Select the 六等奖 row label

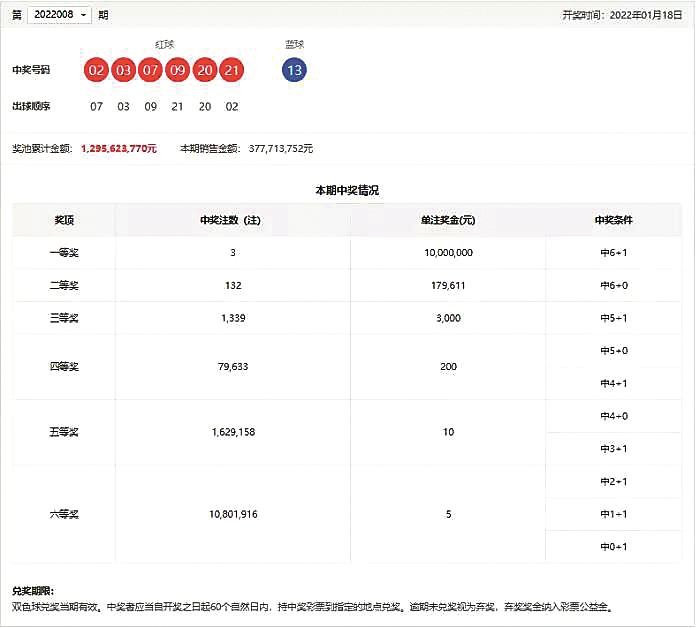(x=64, y=514)
